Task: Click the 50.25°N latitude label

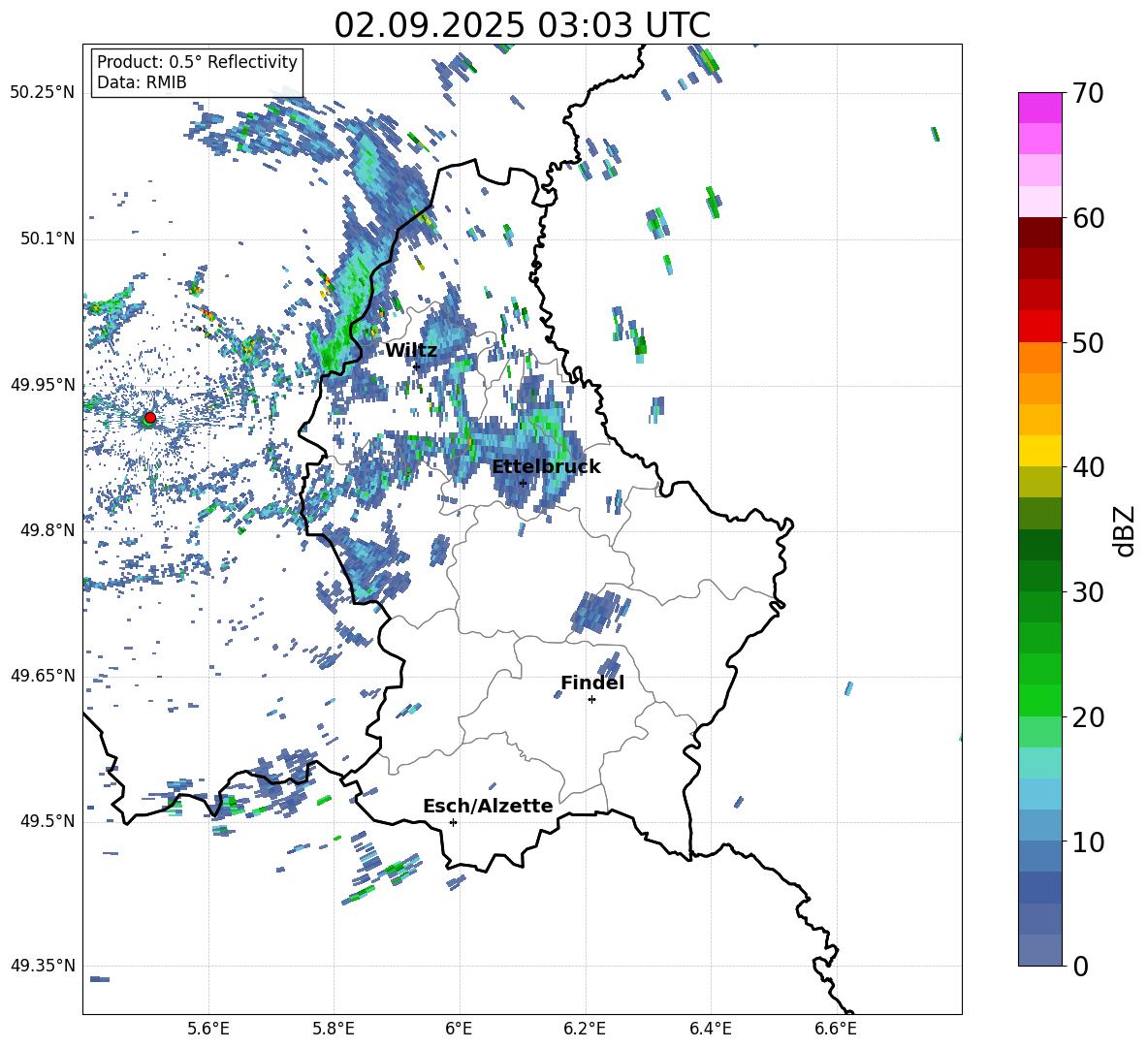Action: click(x=43, y=93)
